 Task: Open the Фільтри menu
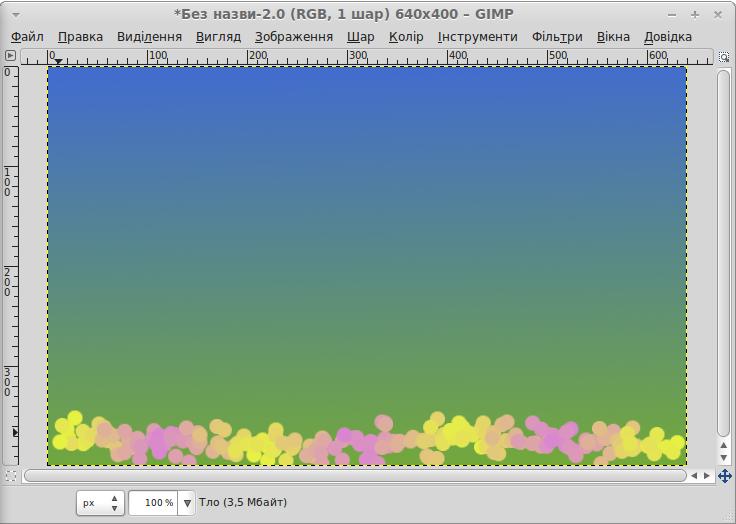(557, 37)
